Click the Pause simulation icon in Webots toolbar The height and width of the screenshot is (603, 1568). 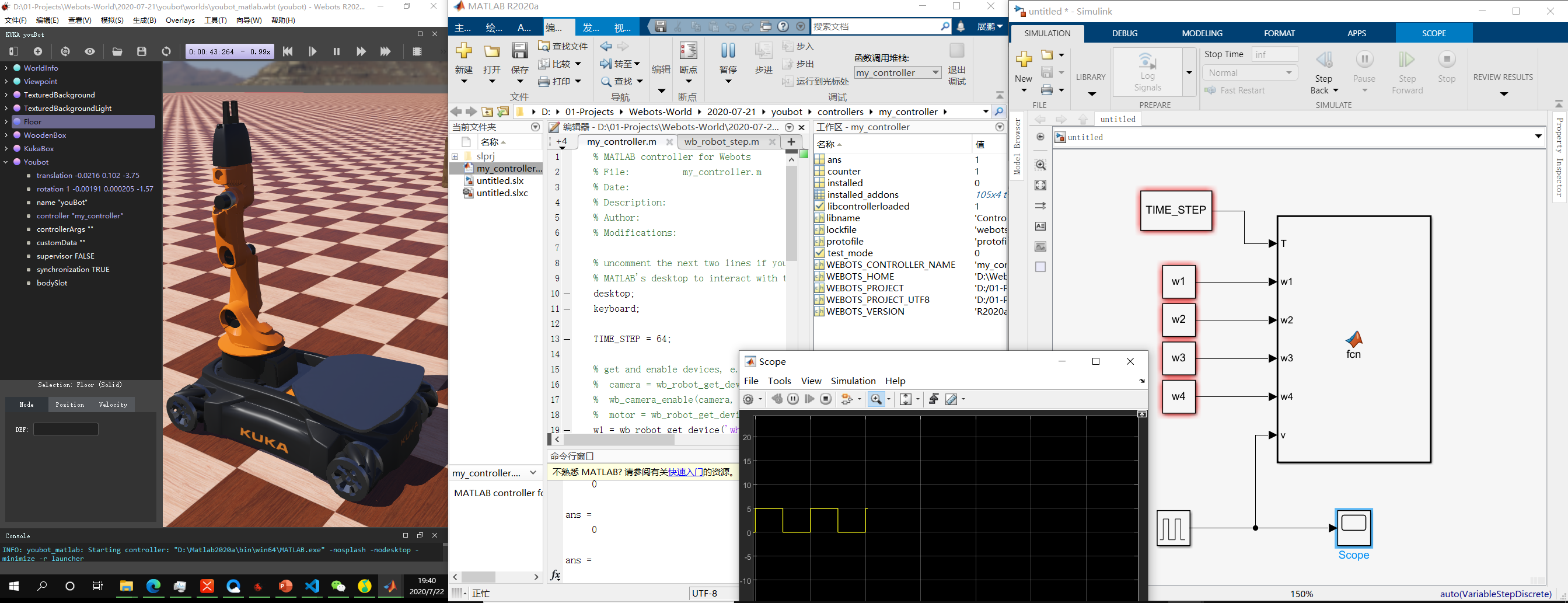(337, 52)
